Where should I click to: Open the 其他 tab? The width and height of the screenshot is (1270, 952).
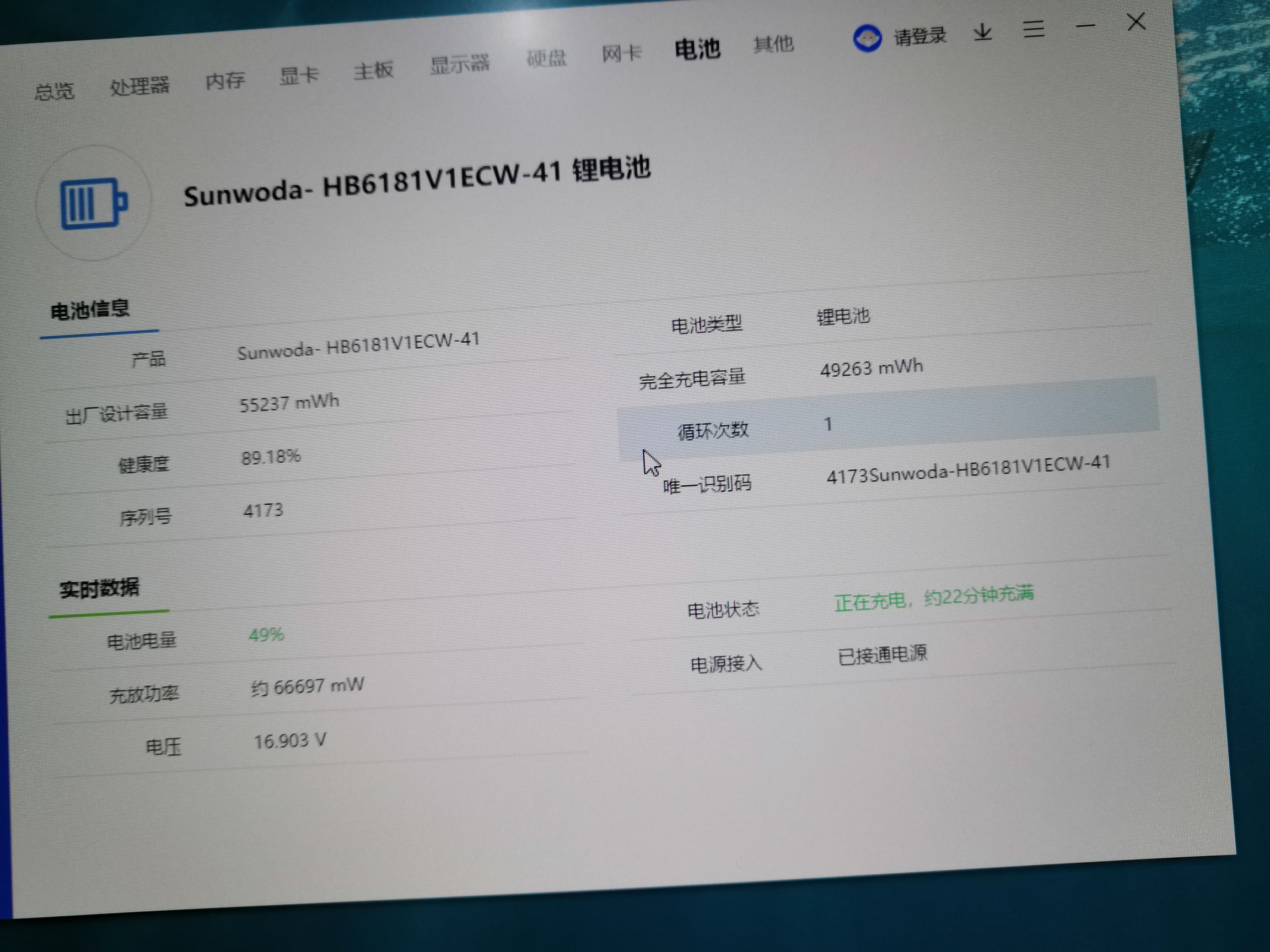773,44
